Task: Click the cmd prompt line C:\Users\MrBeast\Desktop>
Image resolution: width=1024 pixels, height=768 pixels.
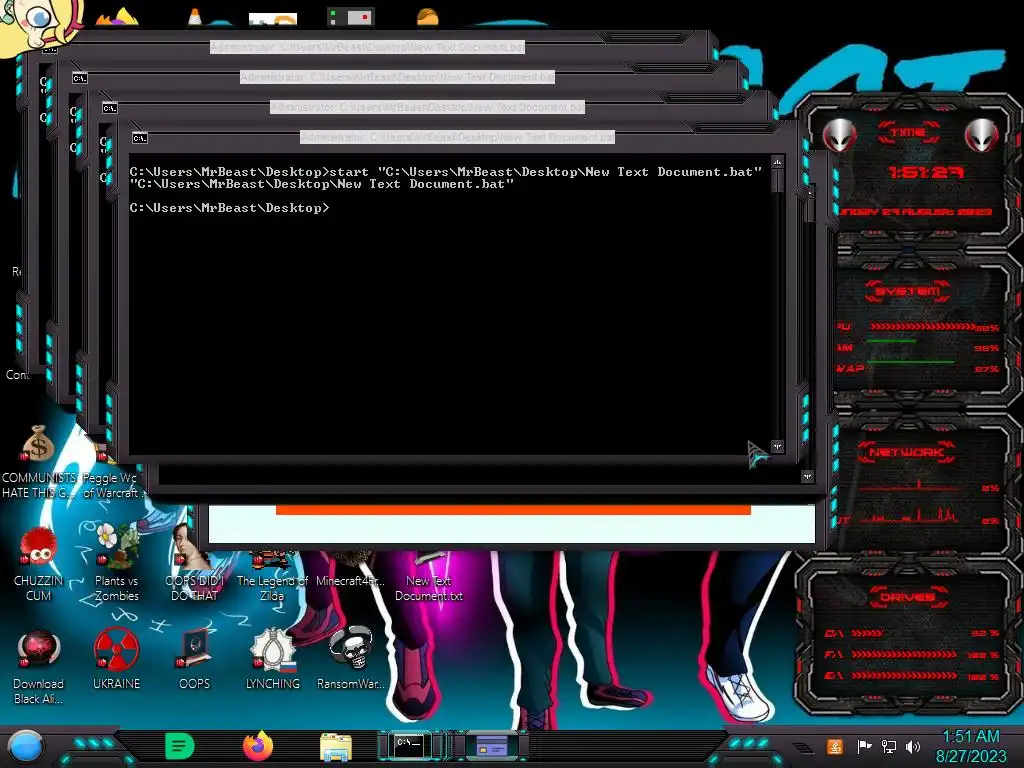Action: (229, 208)
